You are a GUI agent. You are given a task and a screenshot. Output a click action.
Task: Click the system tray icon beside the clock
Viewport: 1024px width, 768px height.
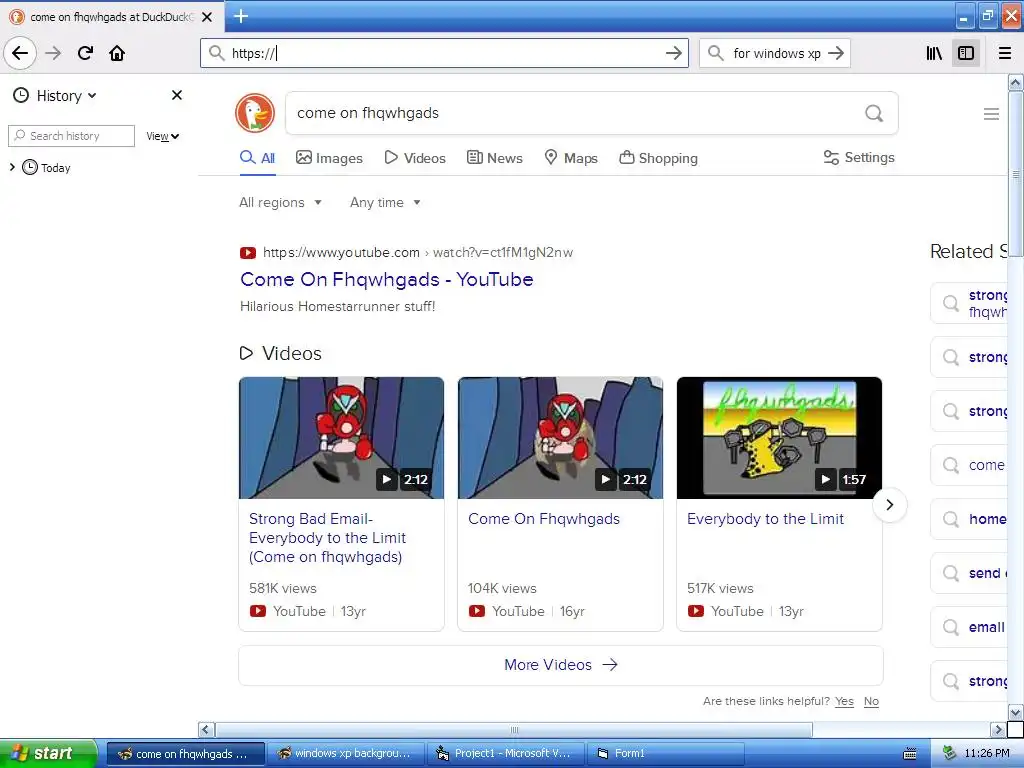click(x=949, y=753)
